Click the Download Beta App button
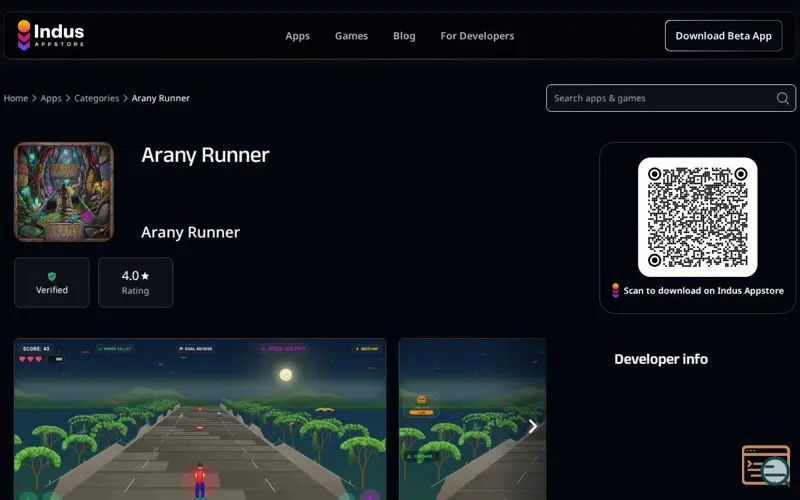 [723, 36]
